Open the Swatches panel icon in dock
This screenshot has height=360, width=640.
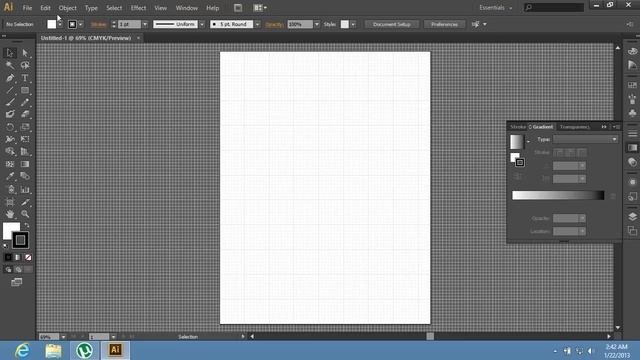pyautogui.click(x=632, y=85)
